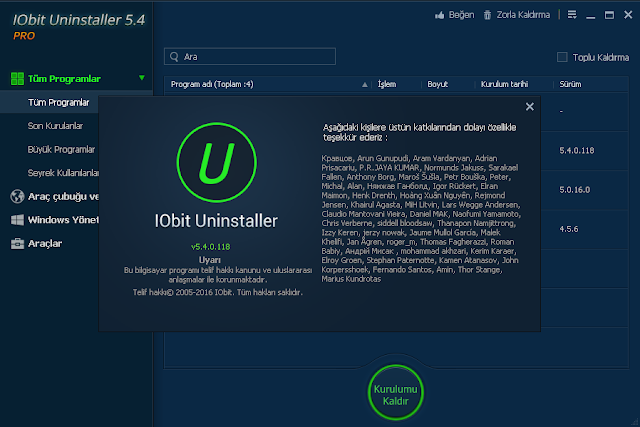Screen dimensions: 640x427
Task: Minimize the IObit Uninstaller window
Action: click(590, 16)
